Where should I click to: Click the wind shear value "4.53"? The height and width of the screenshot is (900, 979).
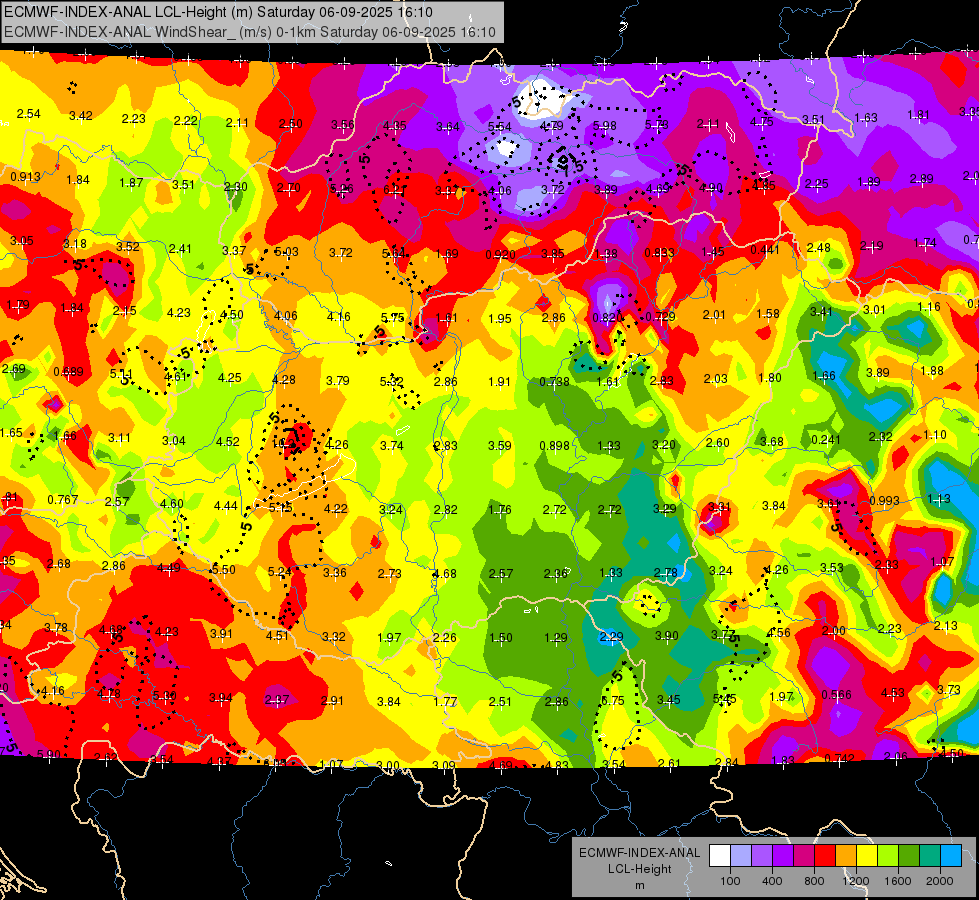892,692
